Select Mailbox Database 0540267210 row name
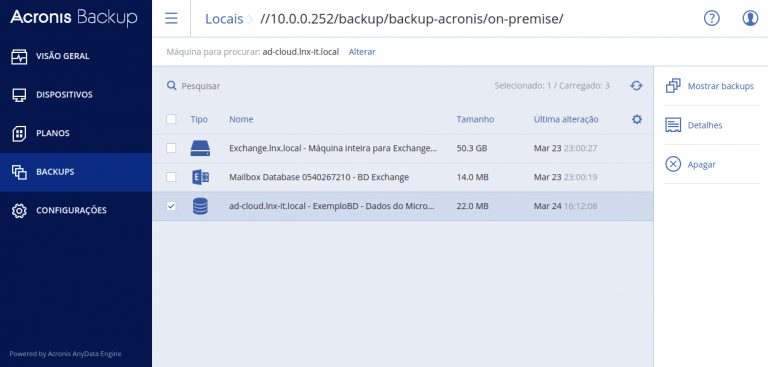768x367 pixels. (319, 177)
